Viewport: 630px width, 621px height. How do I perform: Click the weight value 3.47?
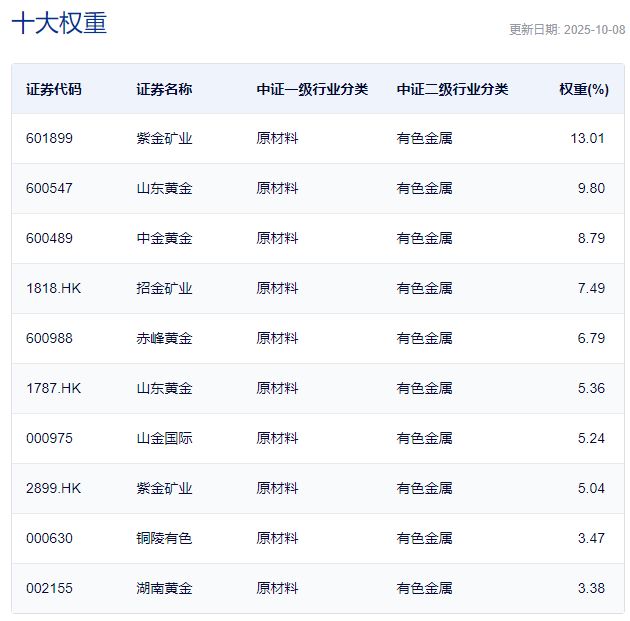click(591, 538)
